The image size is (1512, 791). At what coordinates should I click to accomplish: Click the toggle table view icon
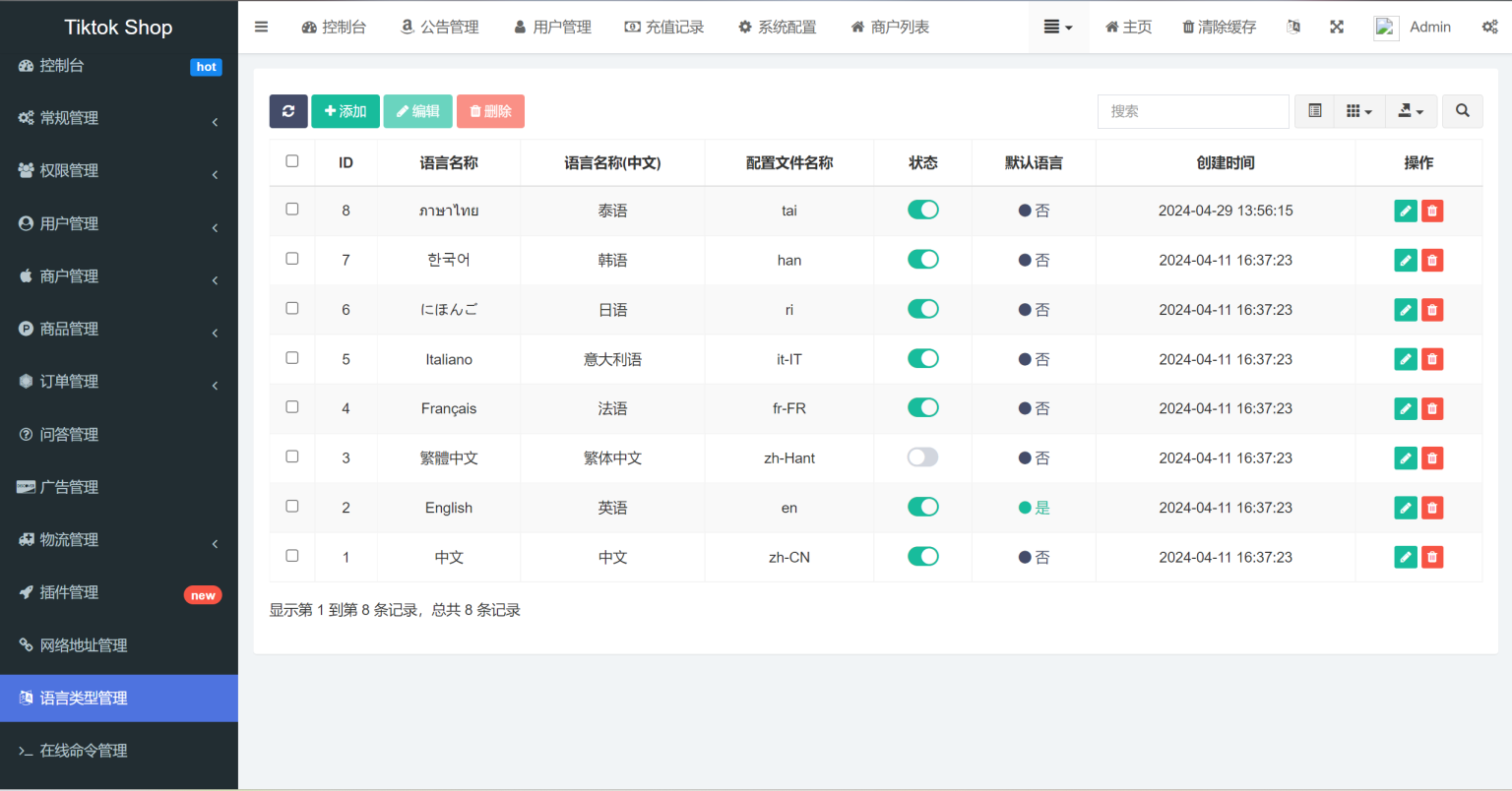point(1314,111)
